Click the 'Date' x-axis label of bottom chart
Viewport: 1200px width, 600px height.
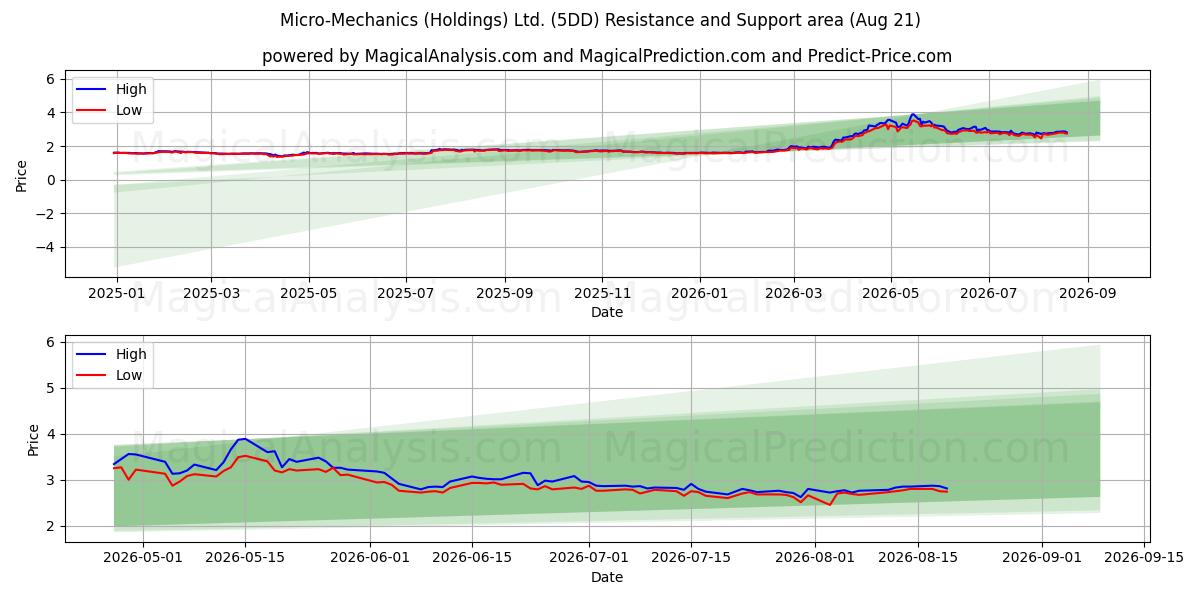pos(607,577)
